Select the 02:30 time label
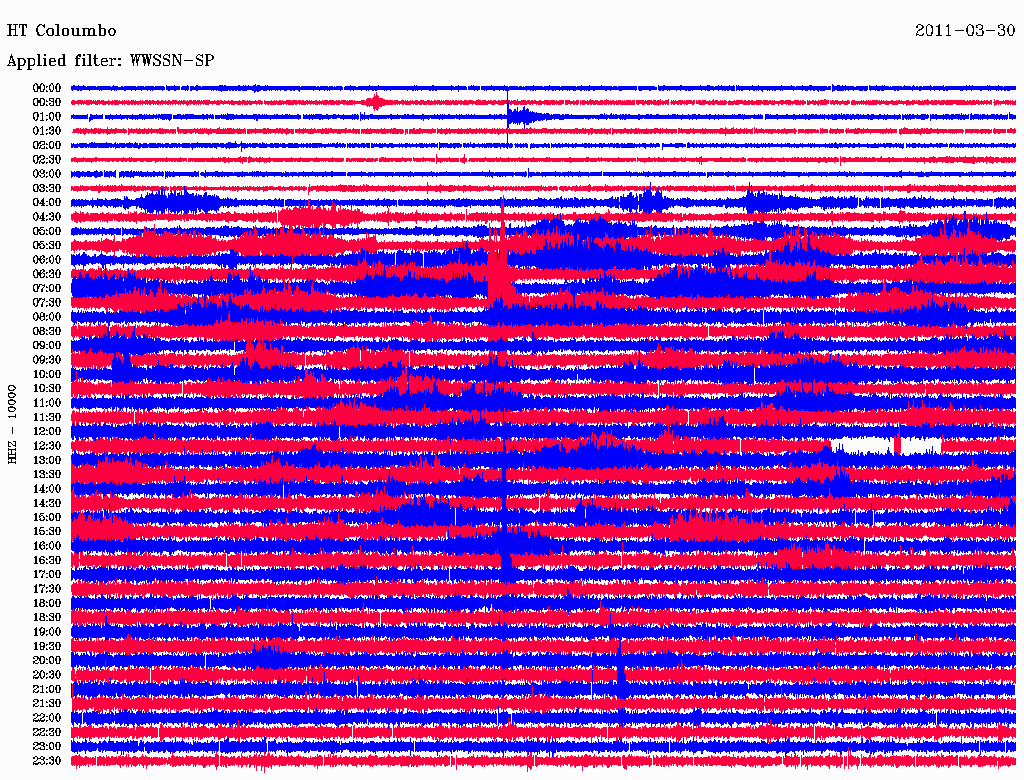Screen dimensions: 1024x780 pyautogui.click(x=46, y=159)
